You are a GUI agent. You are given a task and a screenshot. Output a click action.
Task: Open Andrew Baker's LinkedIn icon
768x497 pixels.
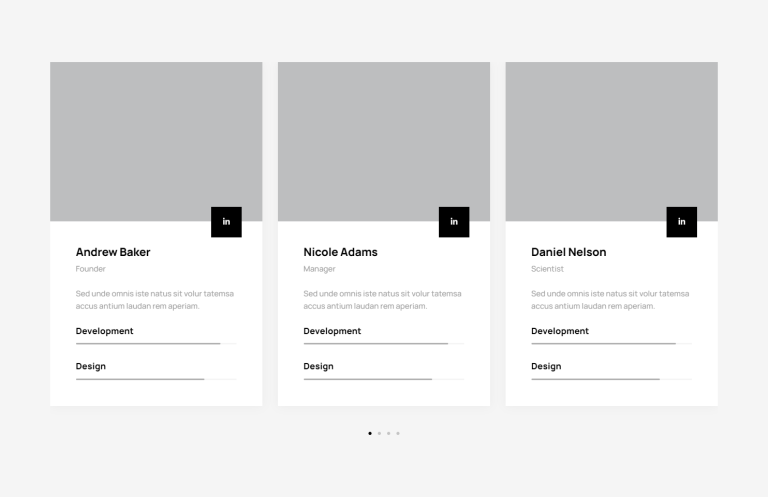coord(226,222)
